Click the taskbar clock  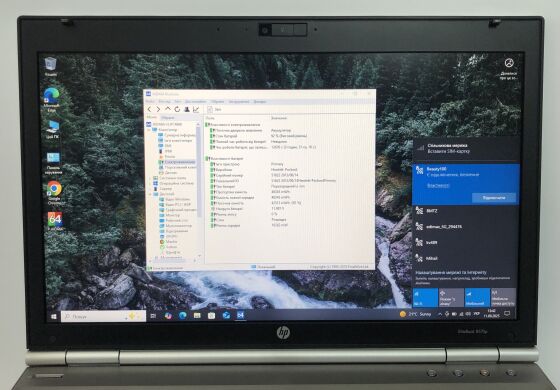coord(491,314)
